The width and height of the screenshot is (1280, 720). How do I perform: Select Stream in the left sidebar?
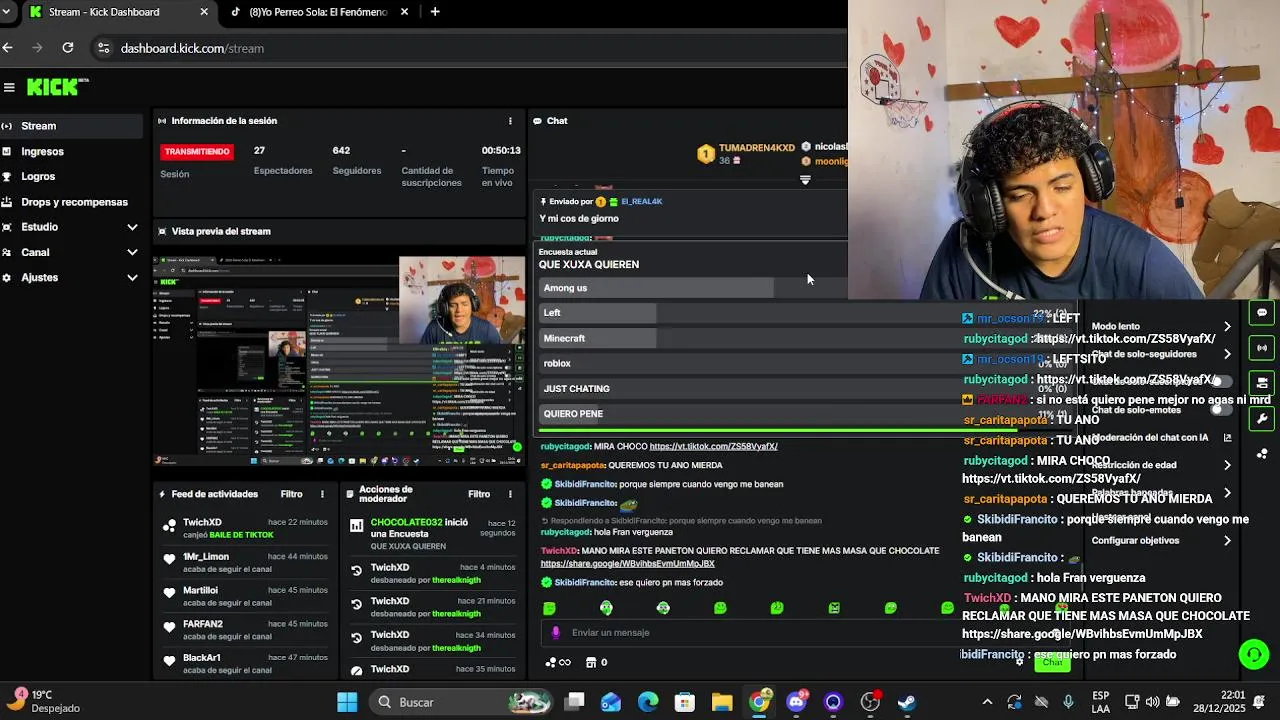pos(71,126)
